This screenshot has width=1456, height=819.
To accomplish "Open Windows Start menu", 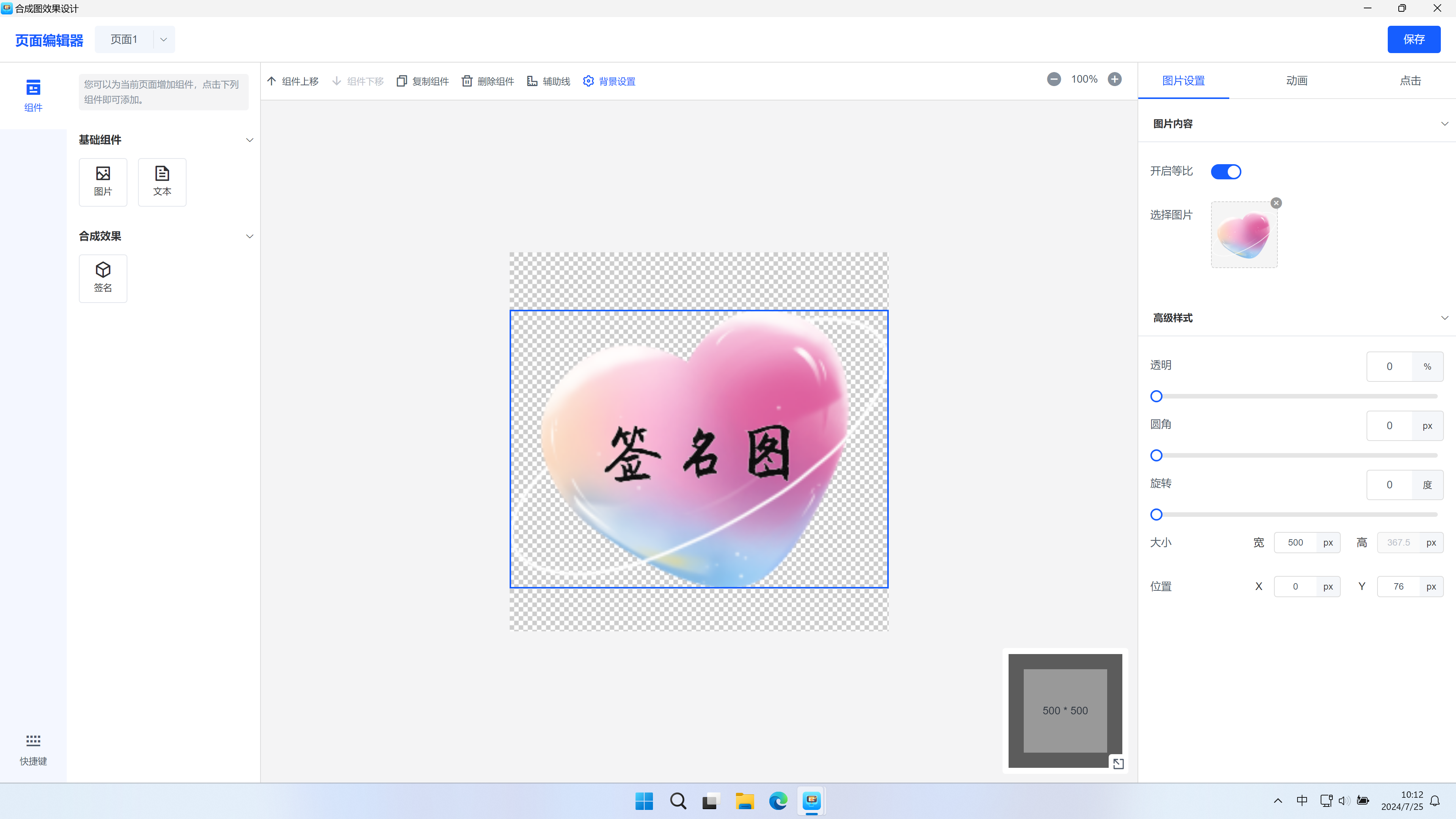I will pyautogui.click(x=644, y=801).
